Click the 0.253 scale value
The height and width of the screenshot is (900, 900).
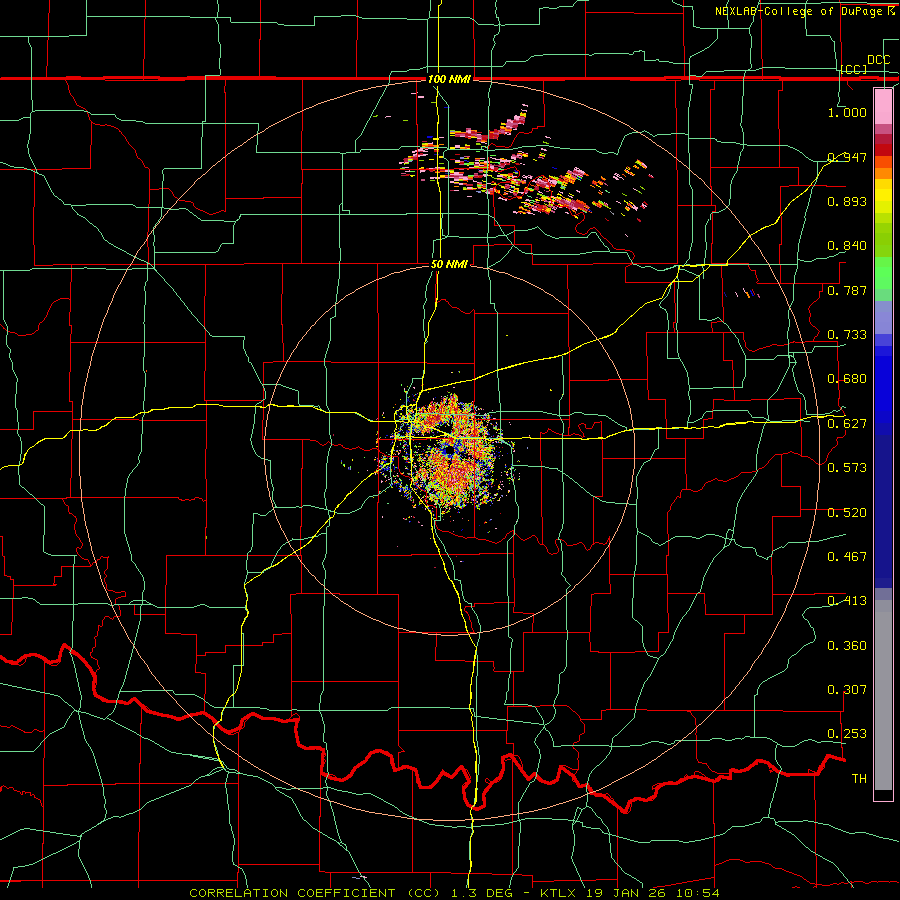click(847, 734)
